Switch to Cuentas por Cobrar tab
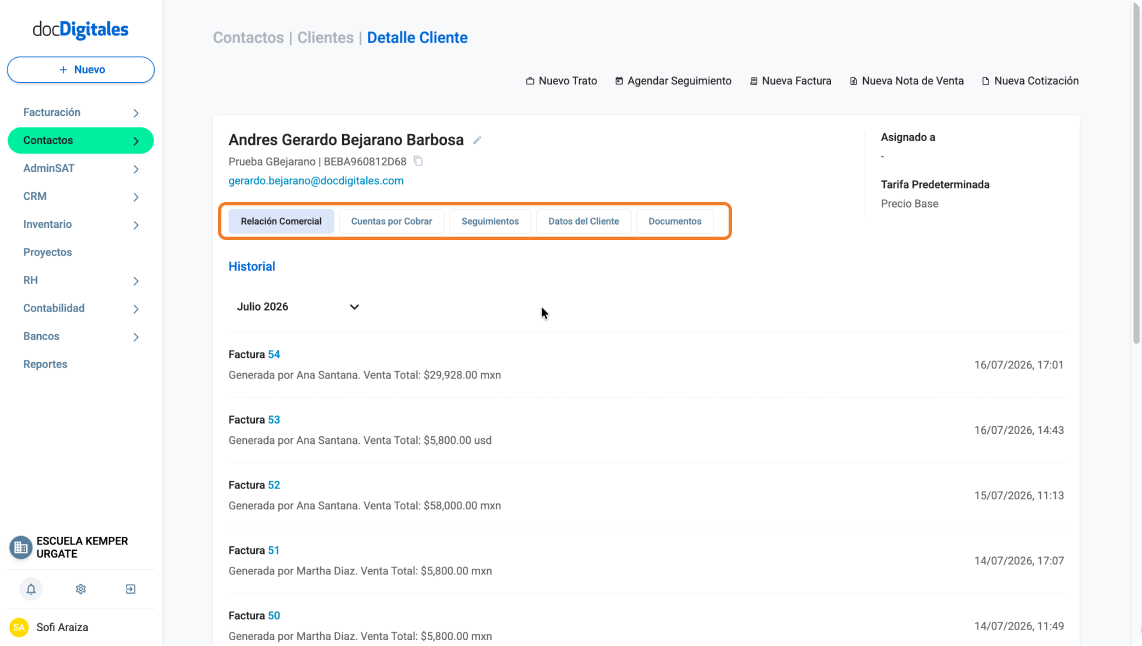This screenshot has width=1142, height=646. point(392,221)
